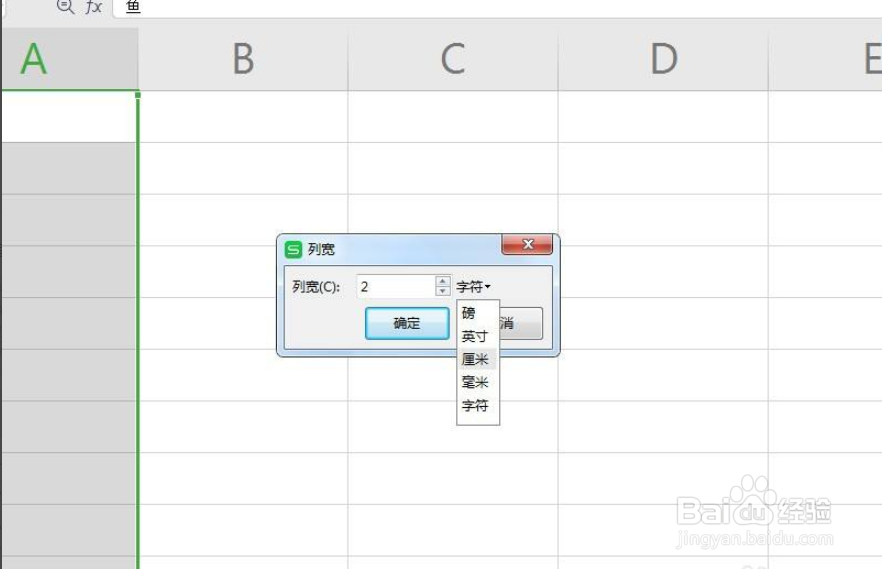
Task: Open the 字符 unit dropdown
Action: pyautogui.click(x=473, y=287)
